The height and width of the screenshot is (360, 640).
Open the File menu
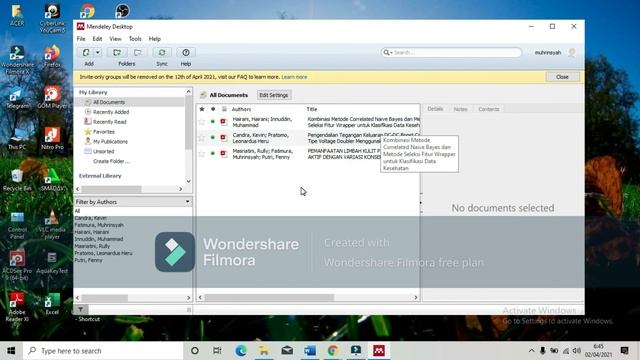81,39
